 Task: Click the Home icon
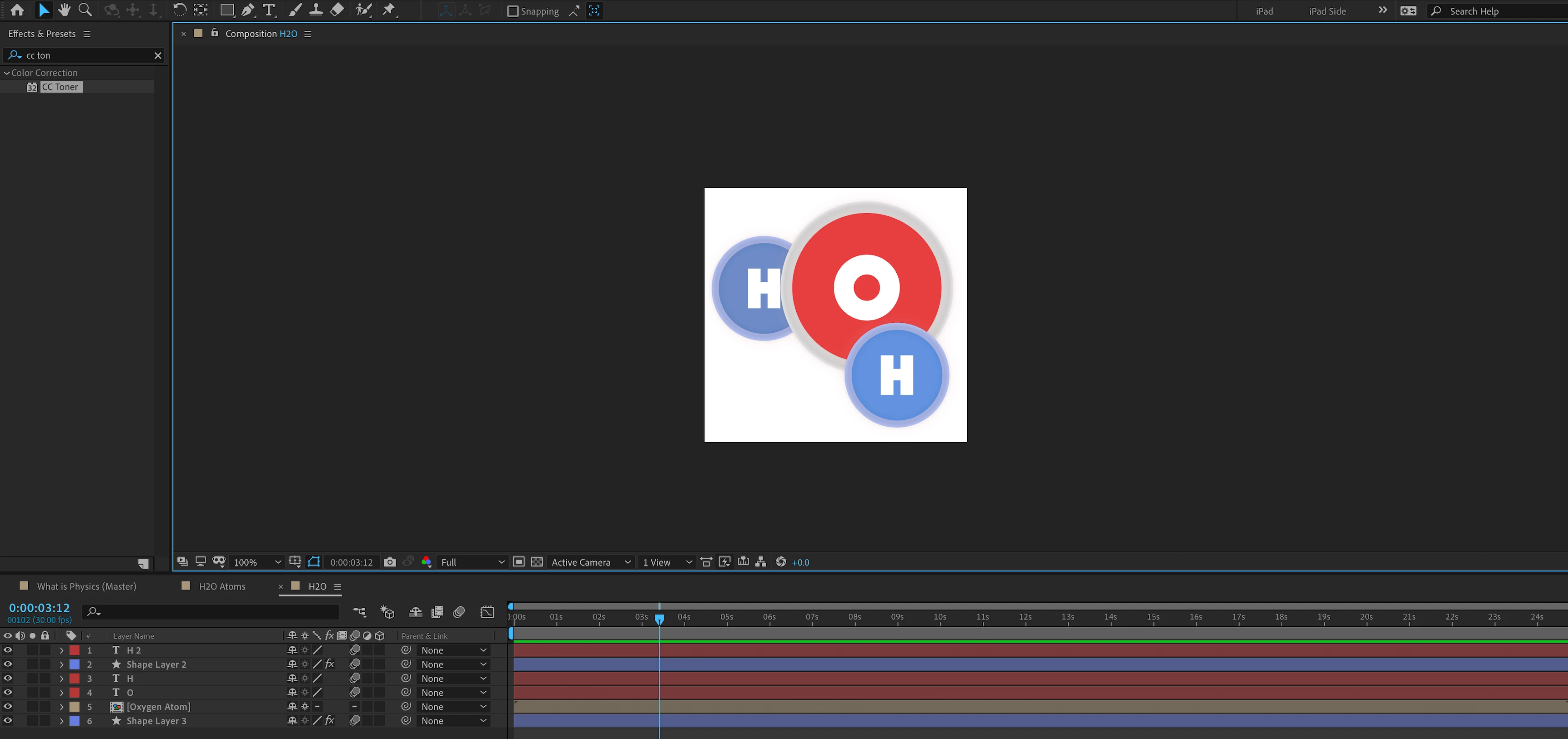17,10
